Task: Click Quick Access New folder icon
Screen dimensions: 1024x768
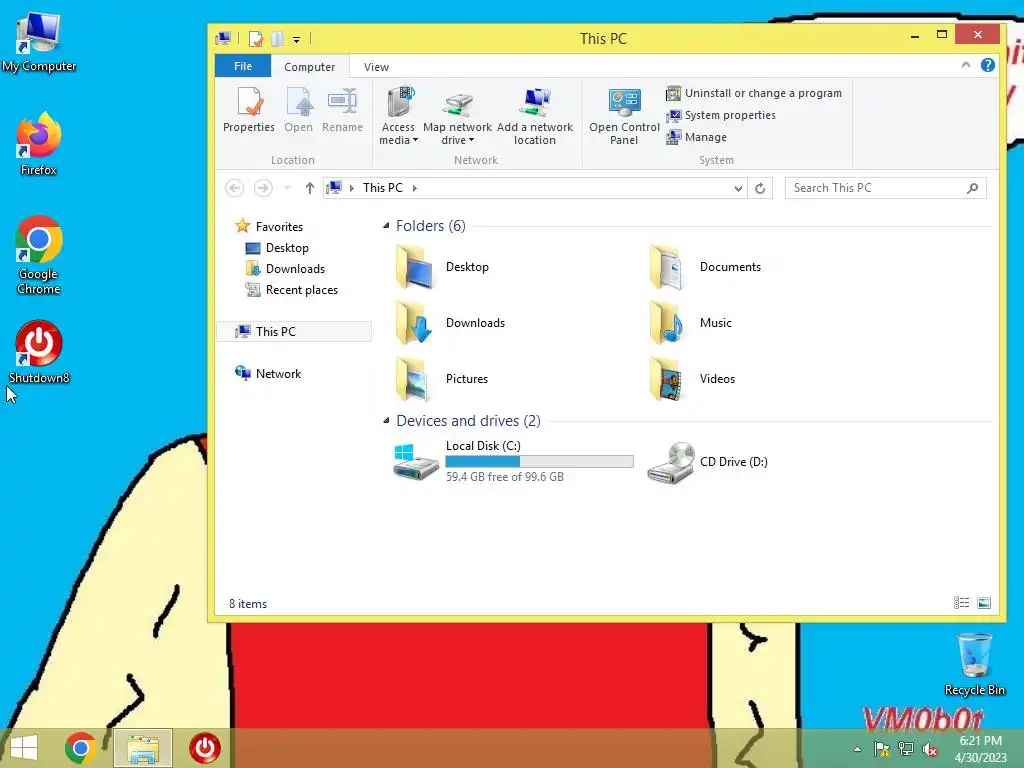Action: (x=278, y=39)
